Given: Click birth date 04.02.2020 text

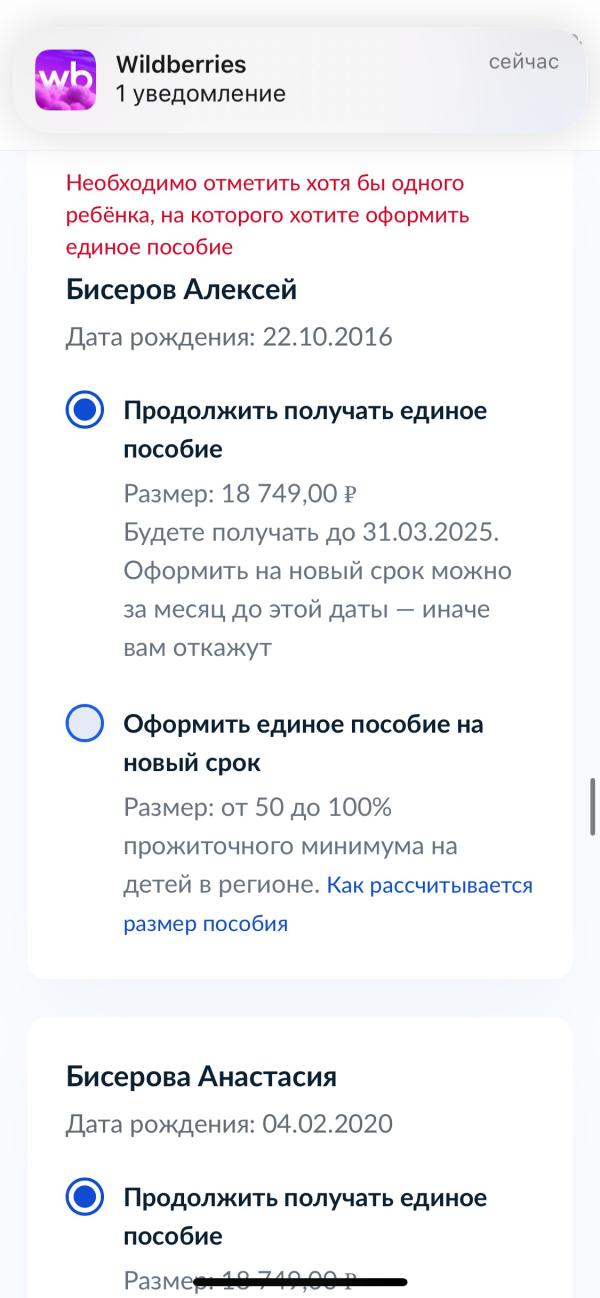Looking at the screenshot, I should [229, 1124].
